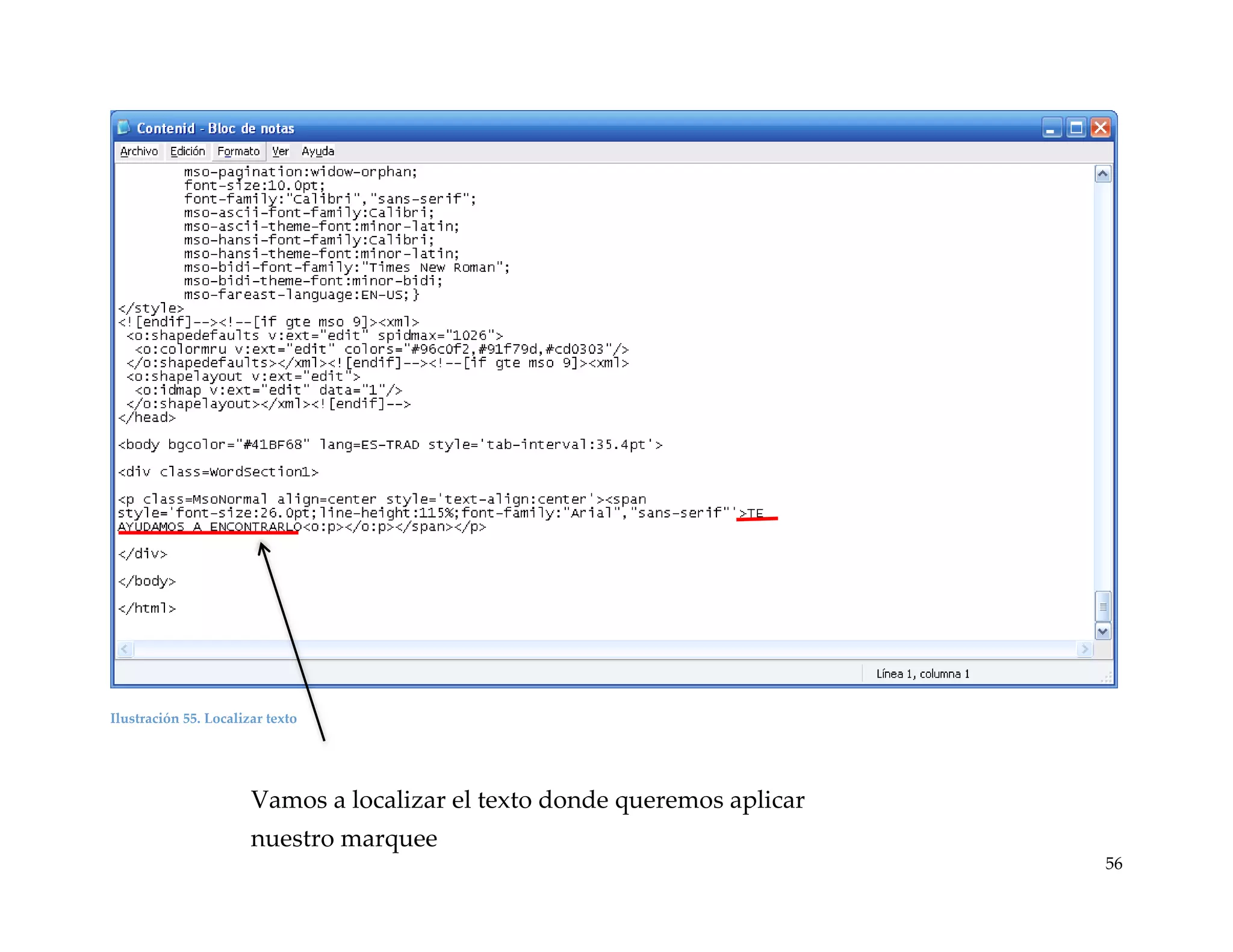This screenshot has height=952, width=1233.
Task: Open the Edición menu
Action: pos(187,151)
